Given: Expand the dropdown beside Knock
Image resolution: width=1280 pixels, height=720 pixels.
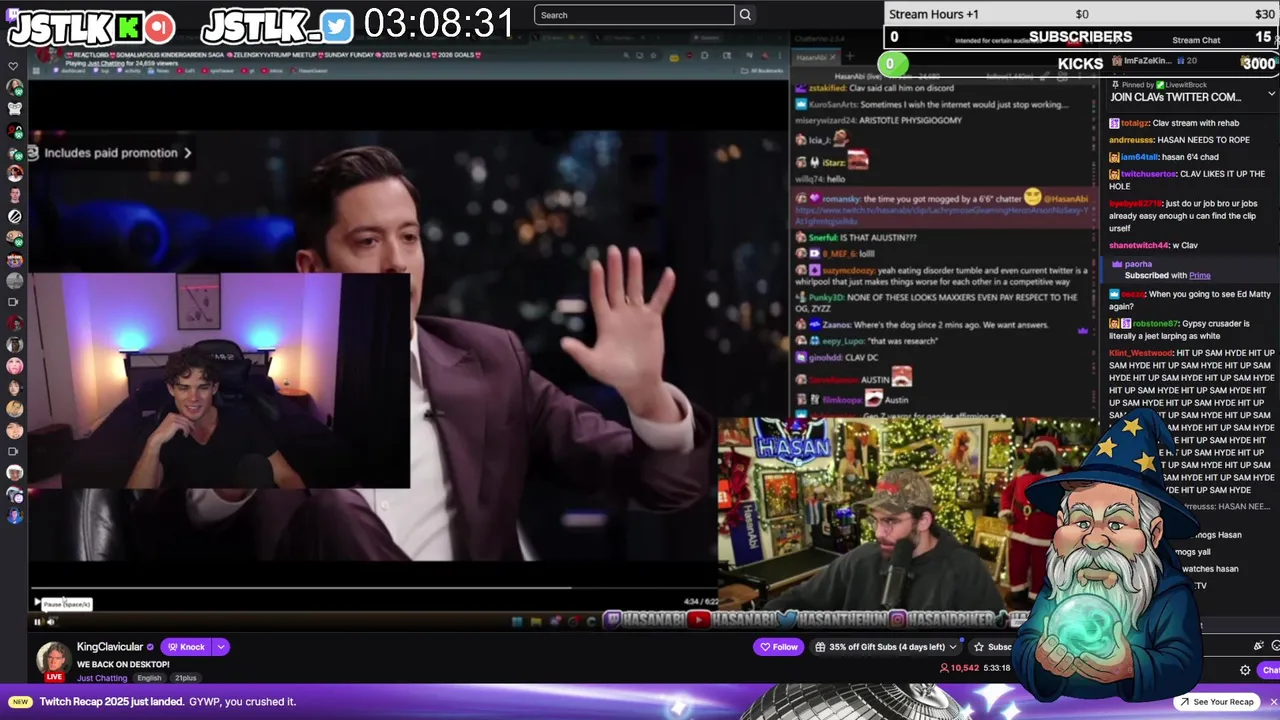Looking at the screenshot, I should coord(221,647).
